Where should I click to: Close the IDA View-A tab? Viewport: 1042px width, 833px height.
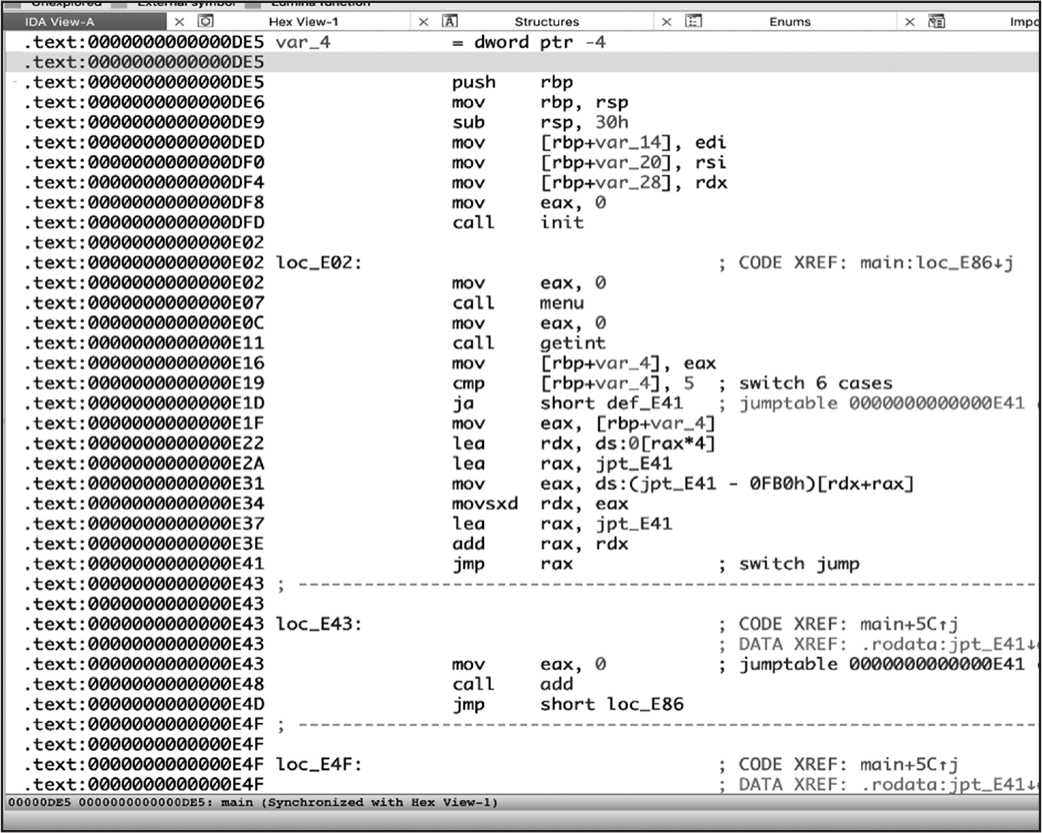click(x=179, y=21)
